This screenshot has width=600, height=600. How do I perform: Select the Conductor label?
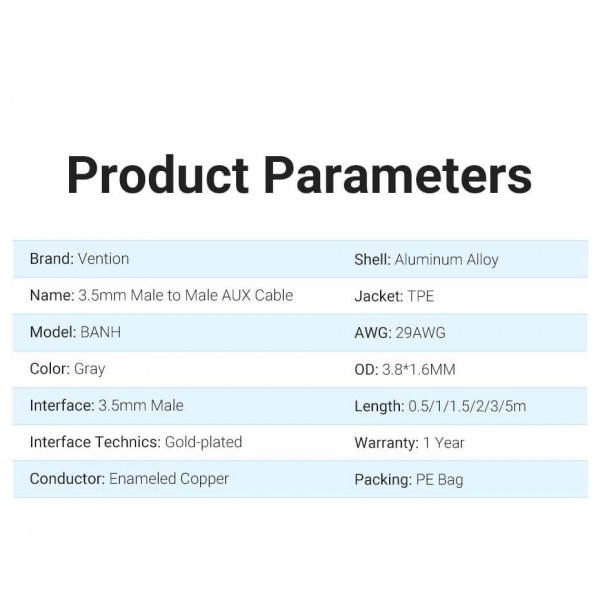(x=66, y=479)
